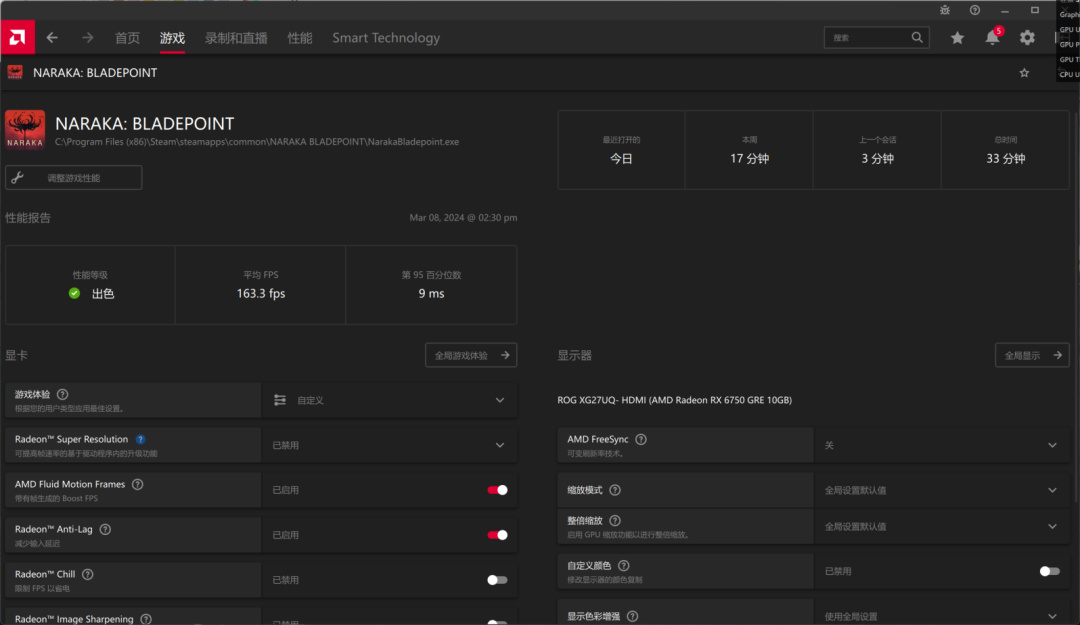1080x625 pixels.
Task: Switch to 游戏 tab
Action: pos(172,38)
